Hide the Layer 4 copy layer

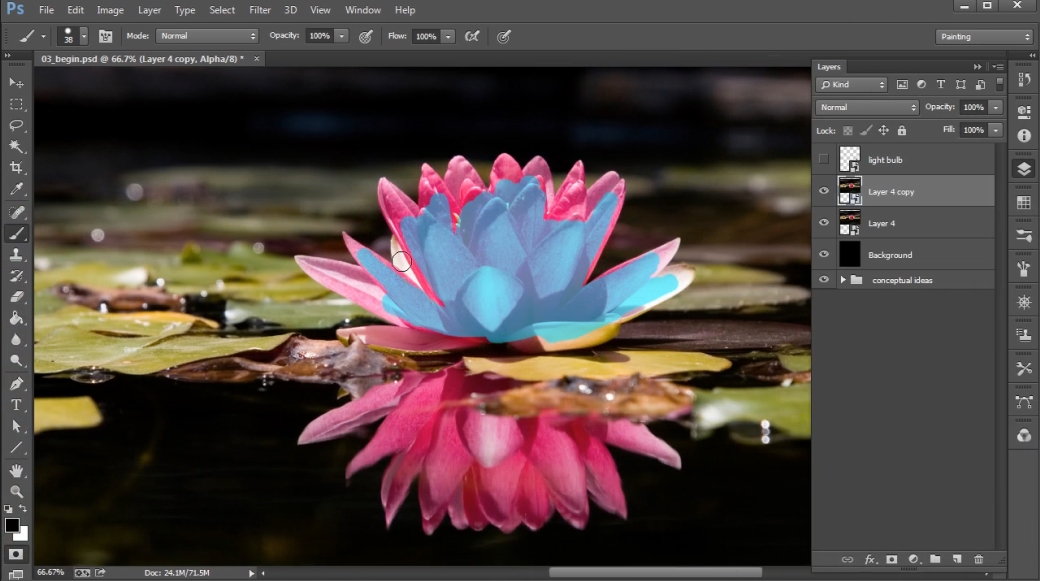(824, 191)
